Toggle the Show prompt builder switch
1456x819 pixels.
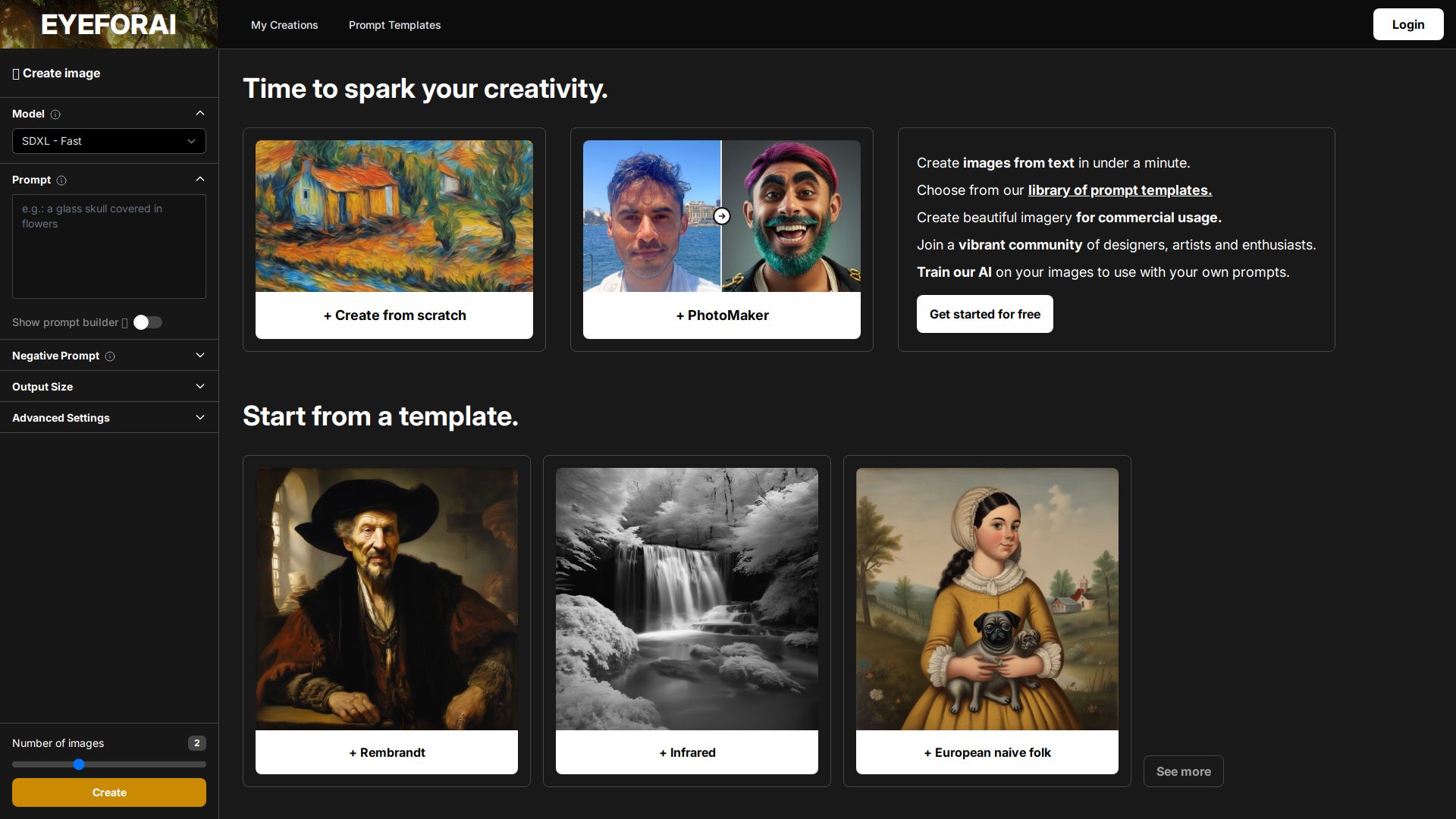click(148, 322)
